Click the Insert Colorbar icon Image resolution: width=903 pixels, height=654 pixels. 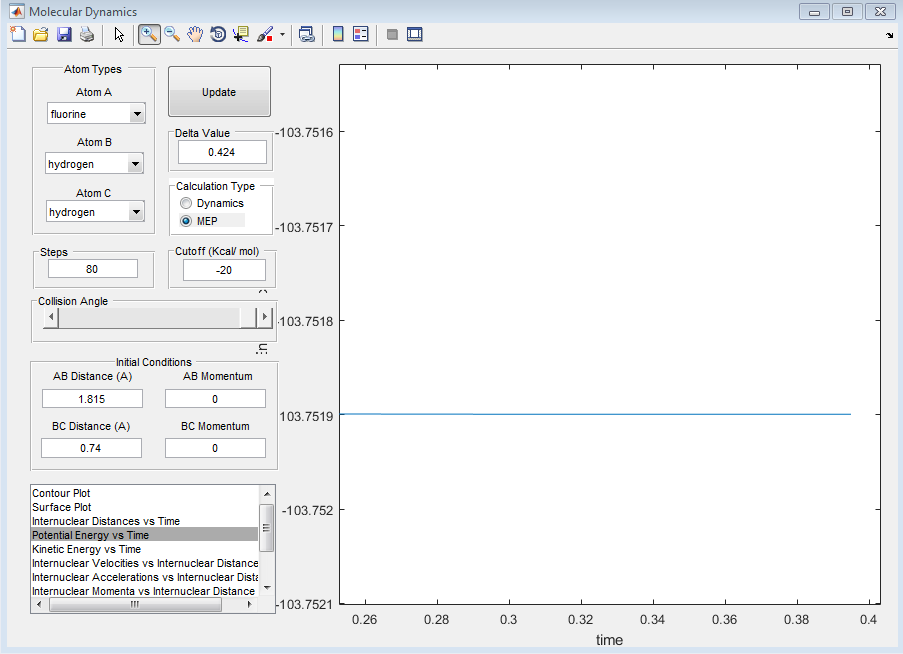338,34
